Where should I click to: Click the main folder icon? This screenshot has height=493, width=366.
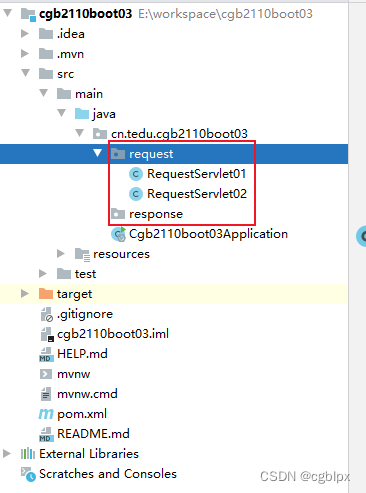(64, 94)
